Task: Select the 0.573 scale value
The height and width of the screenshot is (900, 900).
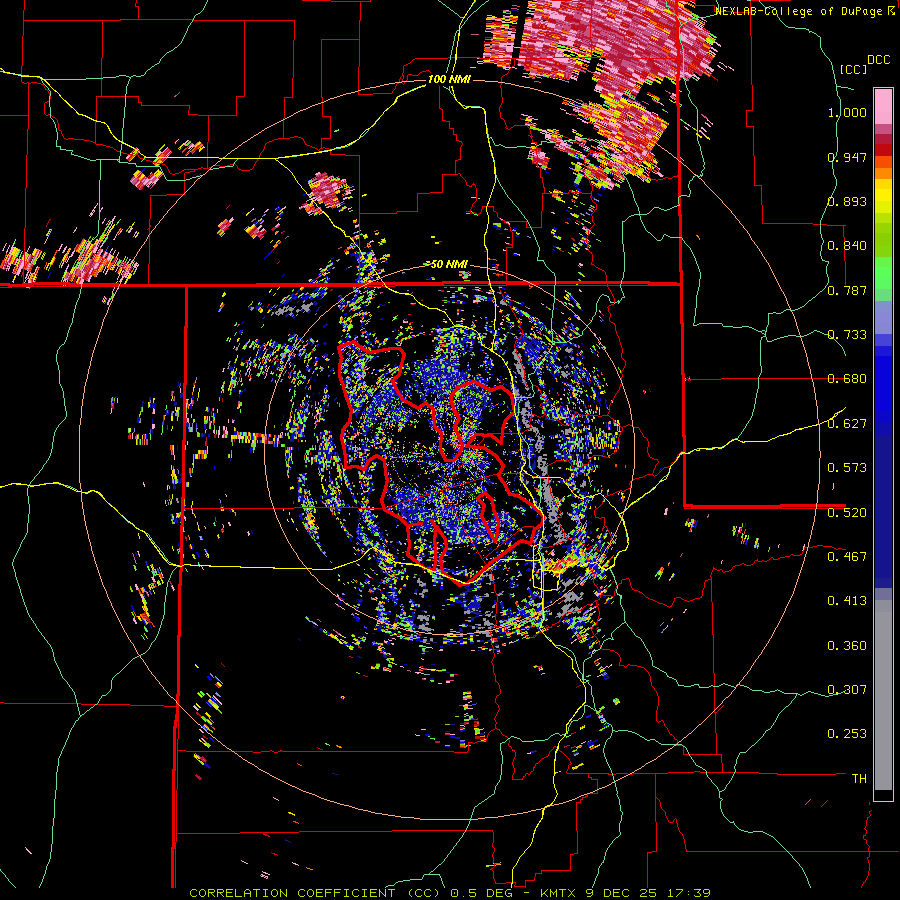Action: tap(847, 468)
